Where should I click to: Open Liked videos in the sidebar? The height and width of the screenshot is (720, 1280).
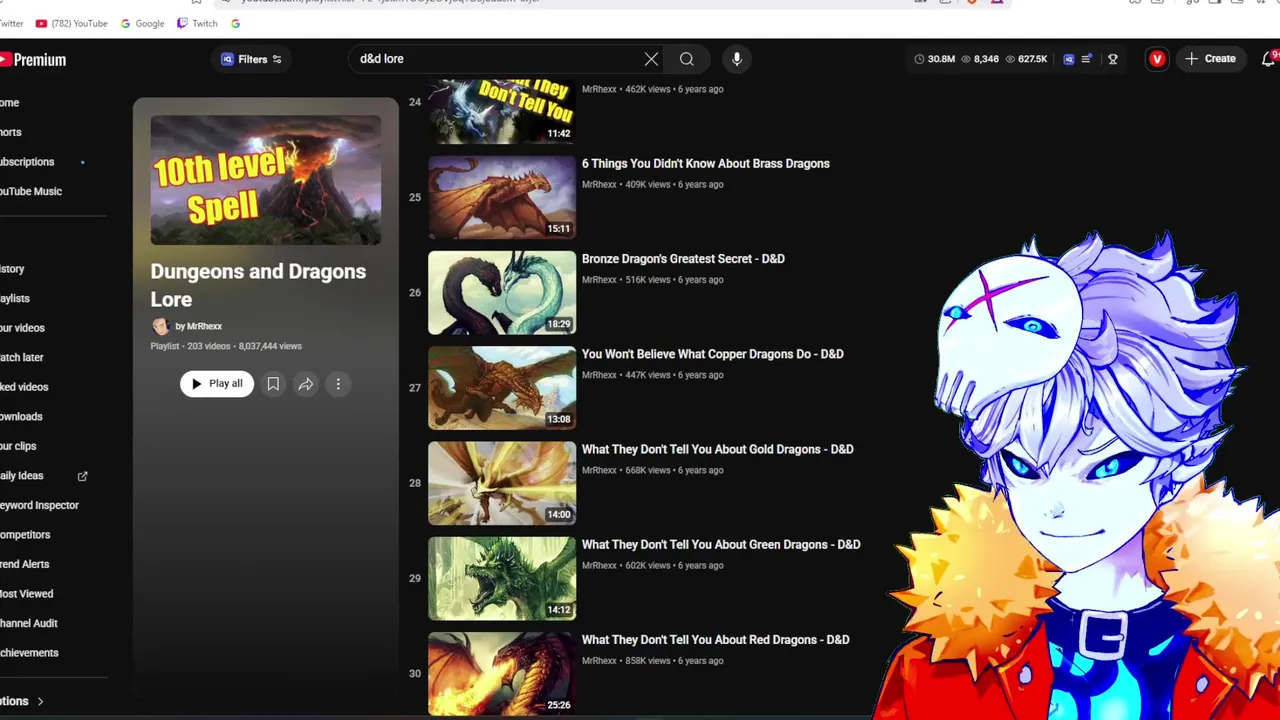[x=24, y=387]
